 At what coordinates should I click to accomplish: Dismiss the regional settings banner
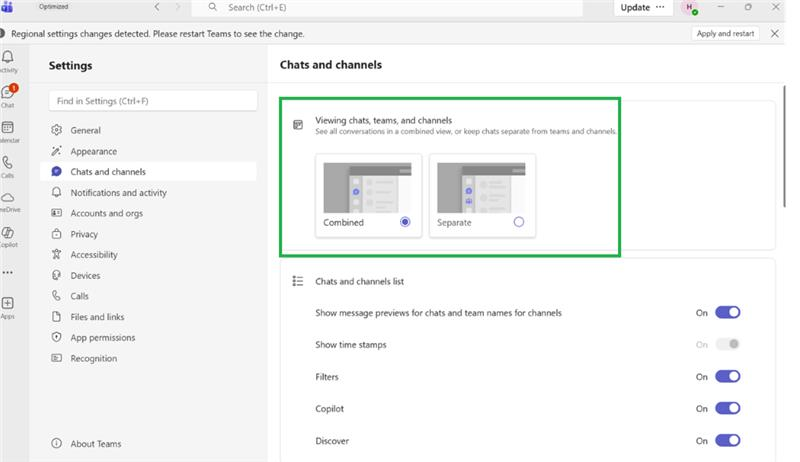(774, 33)
